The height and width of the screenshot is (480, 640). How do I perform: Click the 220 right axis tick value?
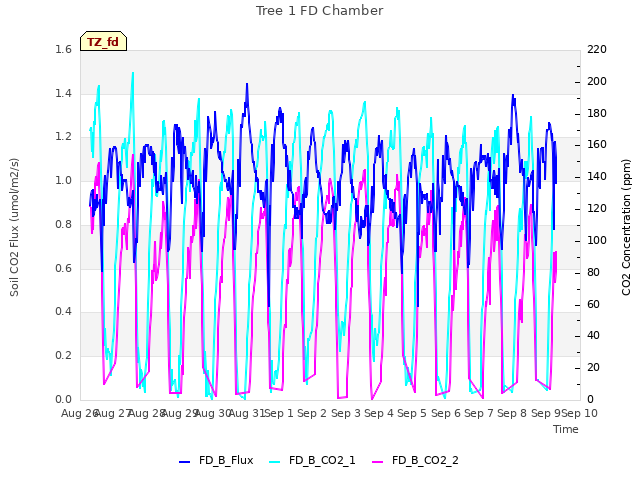(597, 49)
